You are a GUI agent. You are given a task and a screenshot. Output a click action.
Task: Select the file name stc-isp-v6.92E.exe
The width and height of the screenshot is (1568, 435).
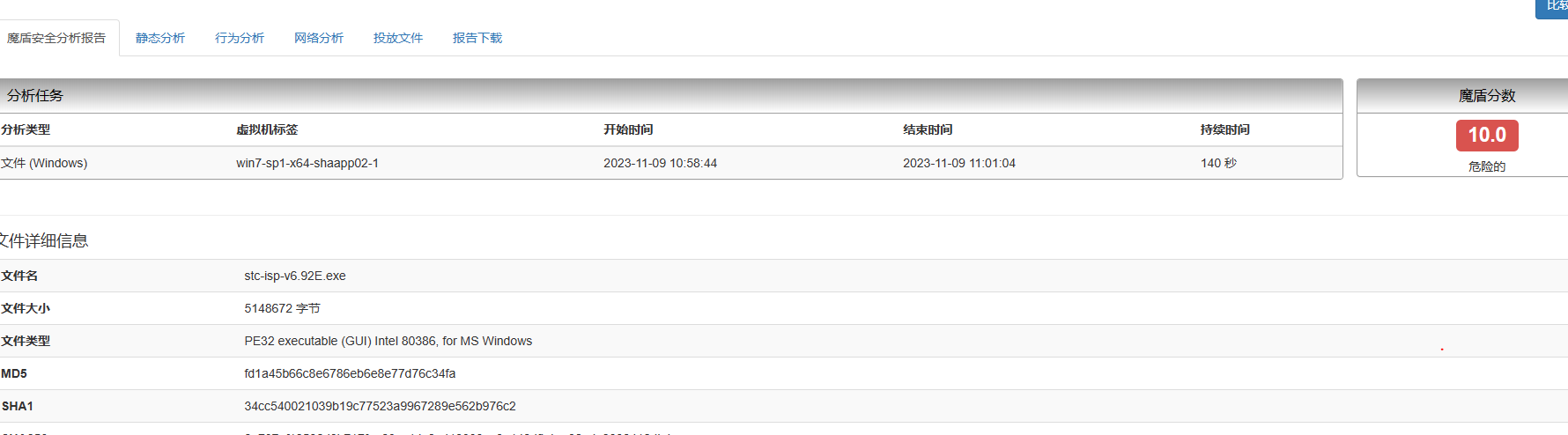pos(295,276)
